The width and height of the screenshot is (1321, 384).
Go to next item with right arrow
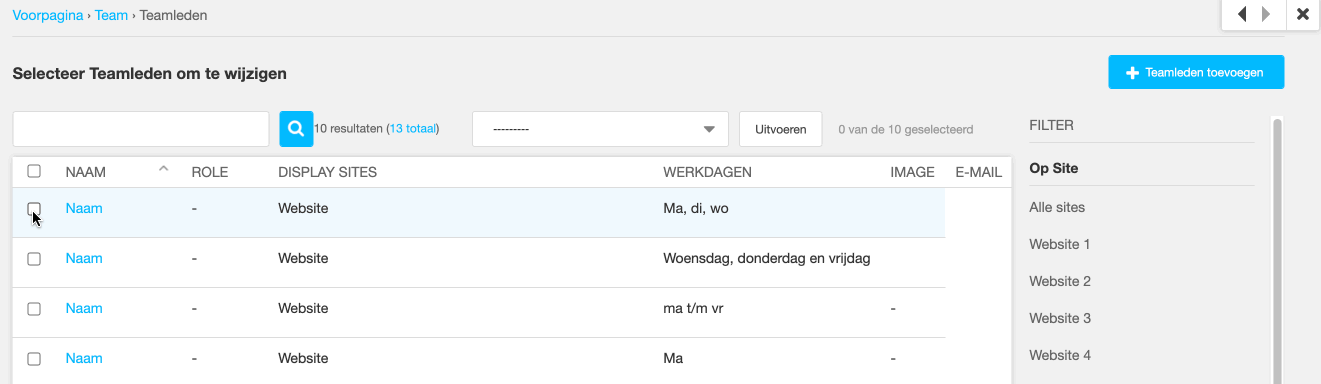click(1266, 14)
